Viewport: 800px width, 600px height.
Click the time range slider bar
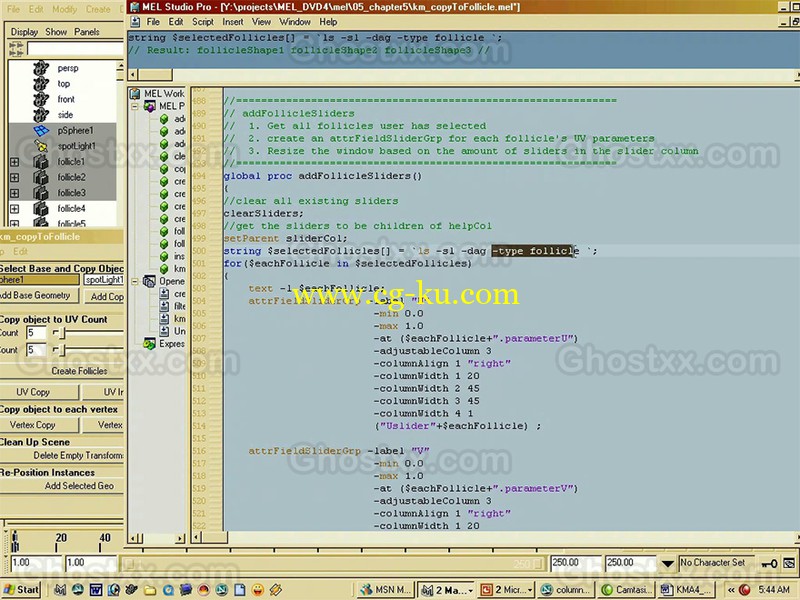click(x=334, y=564)
